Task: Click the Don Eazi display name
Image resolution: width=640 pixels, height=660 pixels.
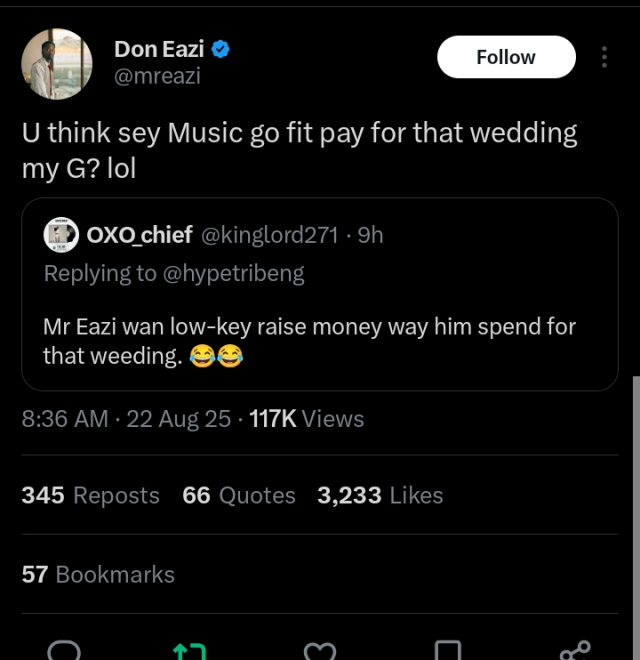Action: (159, 49)
